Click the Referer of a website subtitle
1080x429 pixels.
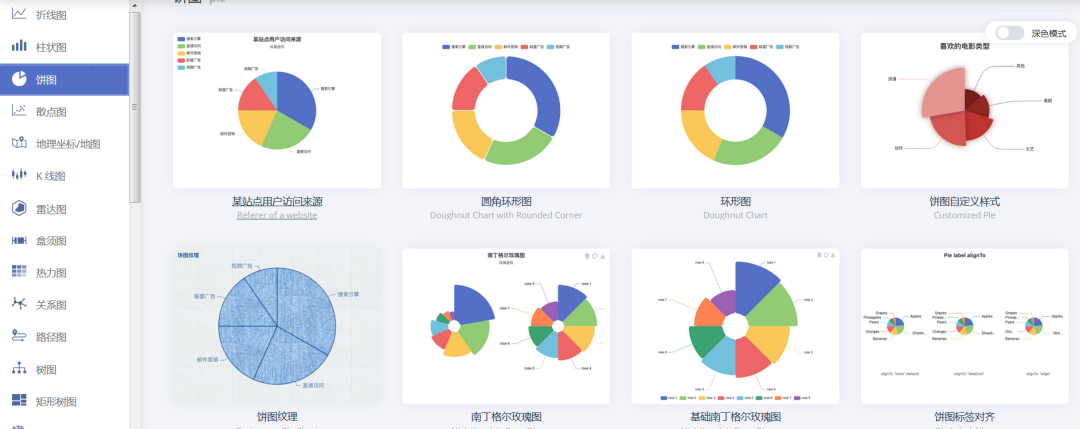(x=277, y=215)
